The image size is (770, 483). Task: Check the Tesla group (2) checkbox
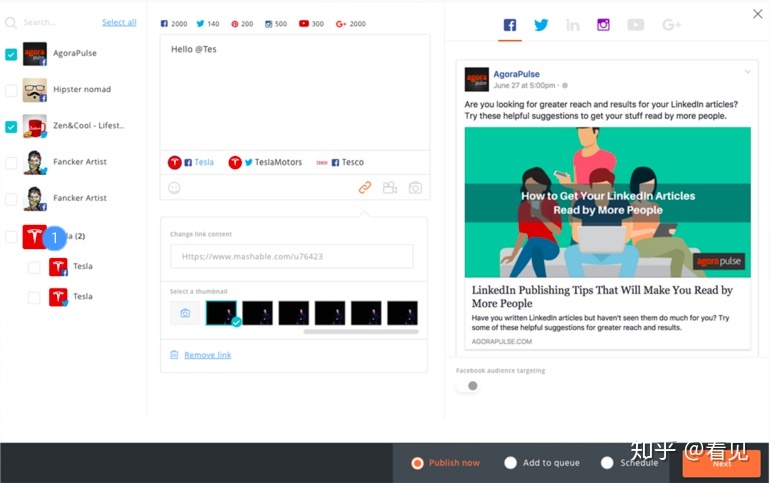click(x=11, y=237)
